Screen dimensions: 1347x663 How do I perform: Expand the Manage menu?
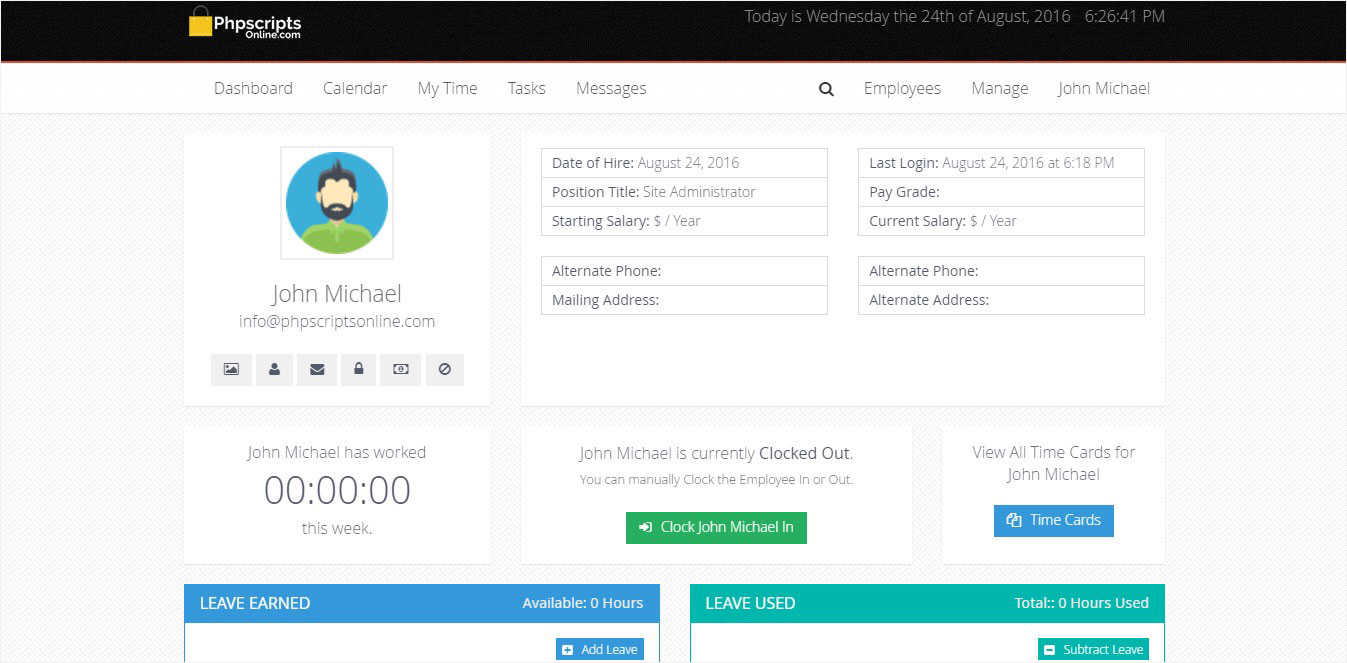1000,88
